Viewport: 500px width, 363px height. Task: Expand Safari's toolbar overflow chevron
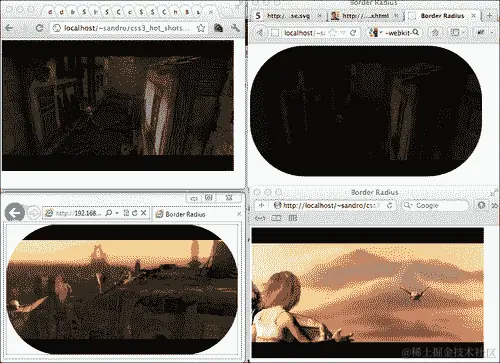(x=495, y=205)
